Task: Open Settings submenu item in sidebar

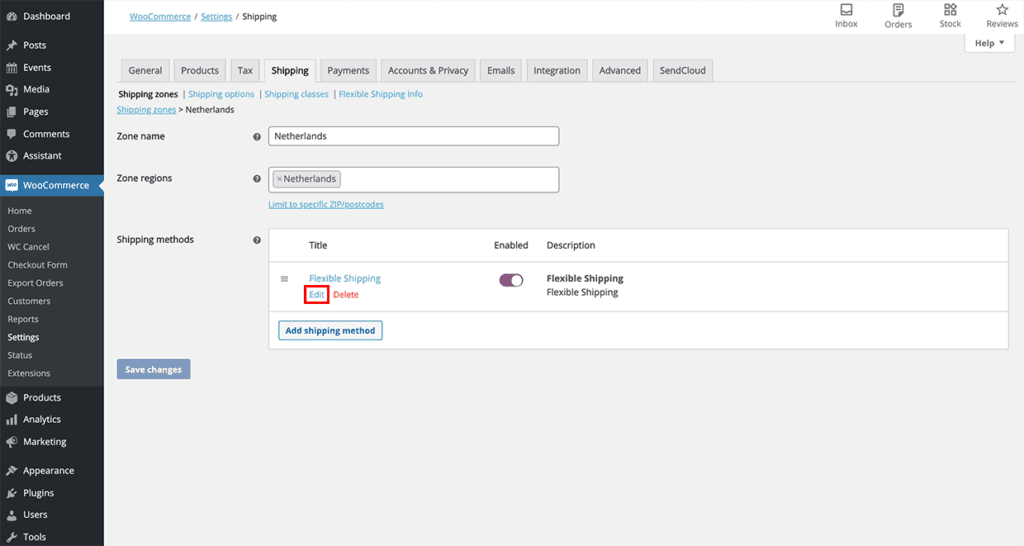Action: coord(24,337)
